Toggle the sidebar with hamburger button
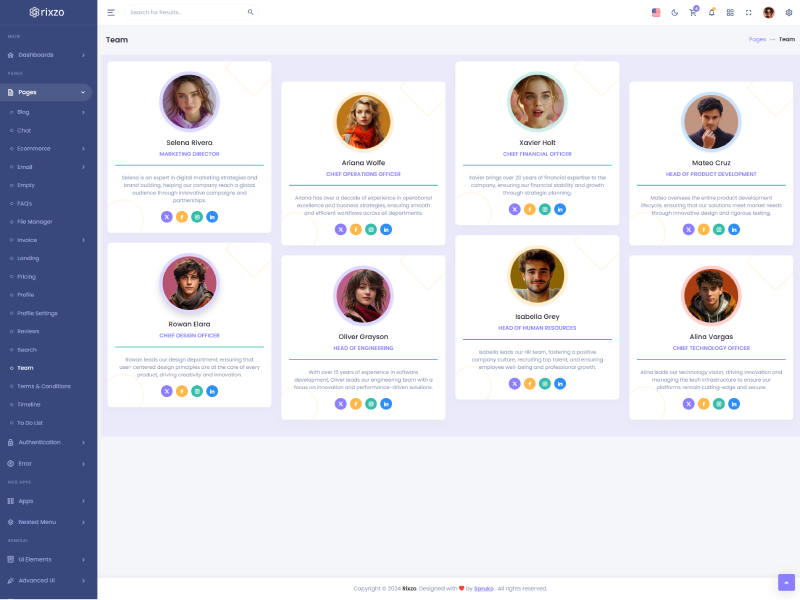 (x=111, y=12)
